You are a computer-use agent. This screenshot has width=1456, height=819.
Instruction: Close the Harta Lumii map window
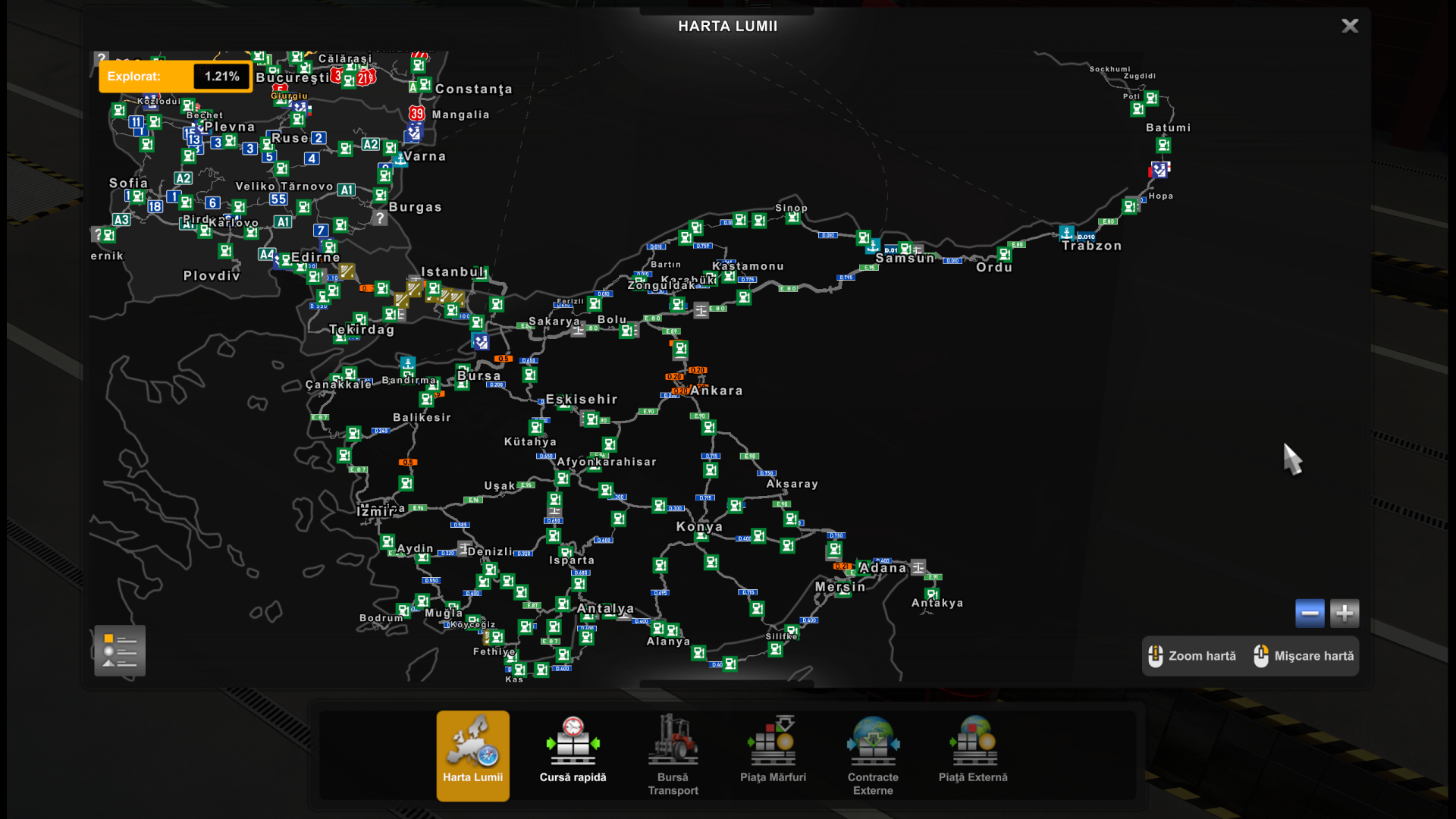[x=1350, y=26]
